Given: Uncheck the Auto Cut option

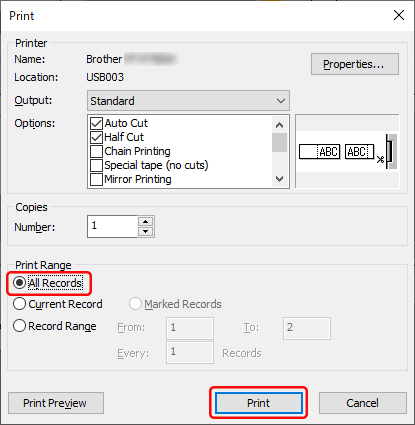Looking at the screenshot, I should 96,123.
